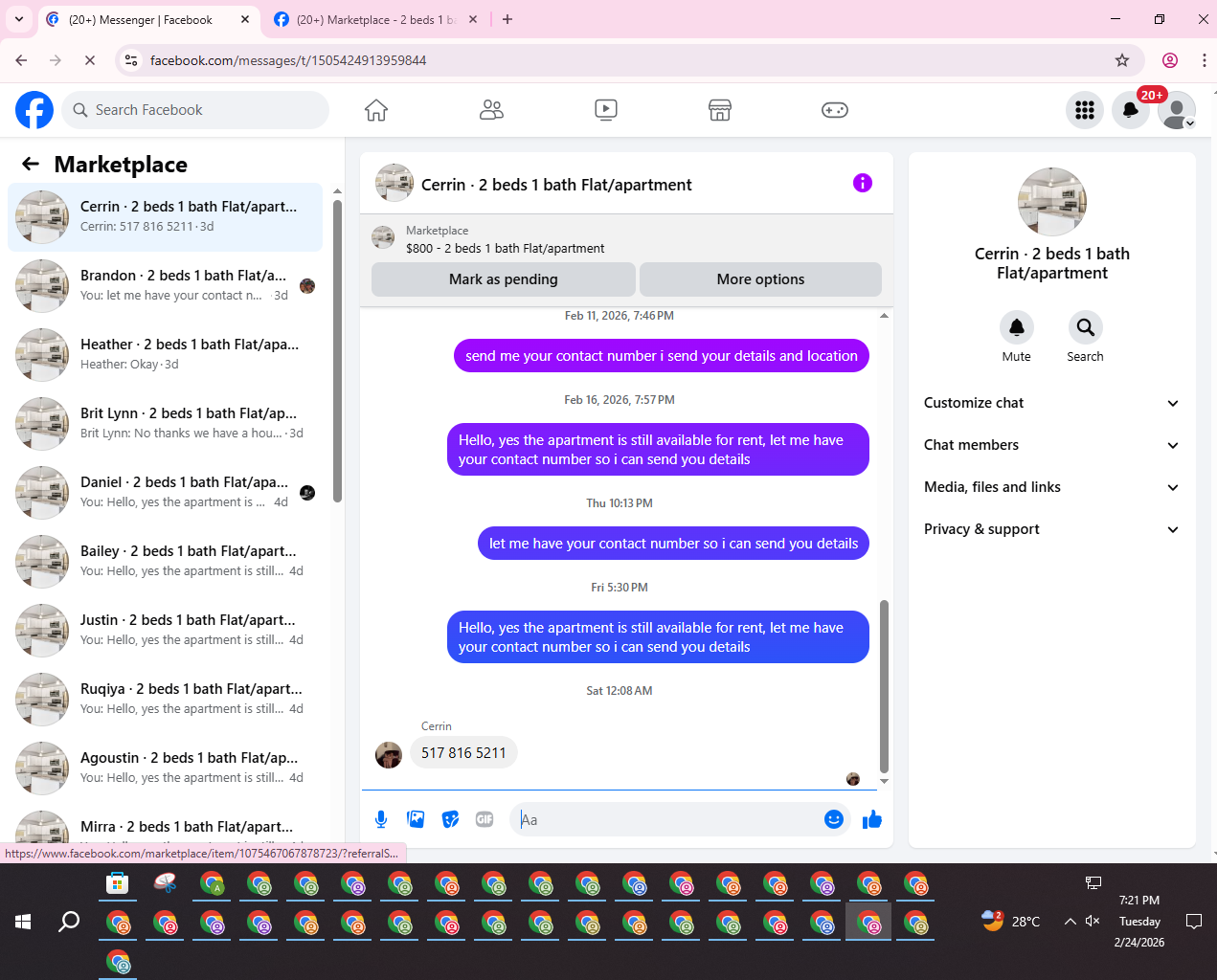Open the Facebook logo home link
The height and width of the screenshot is (980, 1217).
(x=34, y=110)
